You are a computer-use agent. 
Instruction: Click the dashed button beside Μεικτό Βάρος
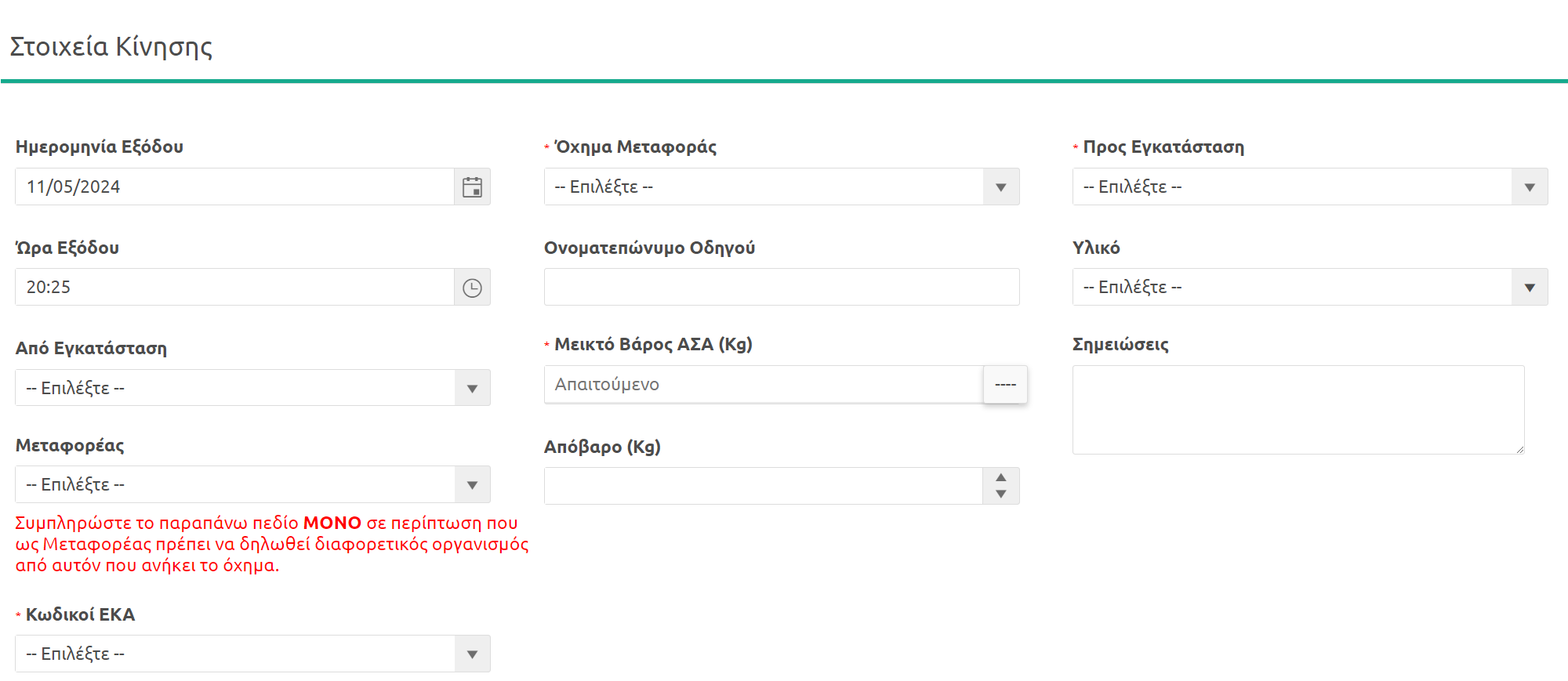click(1005, 385)
